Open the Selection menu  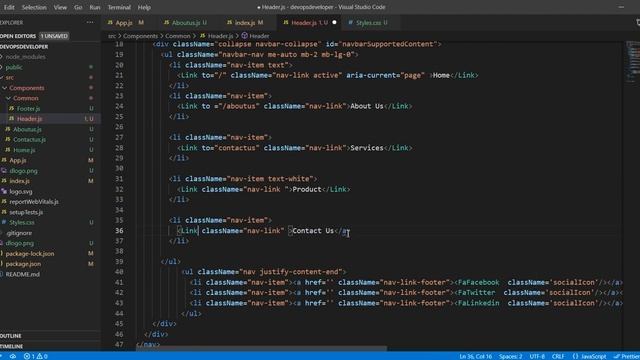point(34,7)
